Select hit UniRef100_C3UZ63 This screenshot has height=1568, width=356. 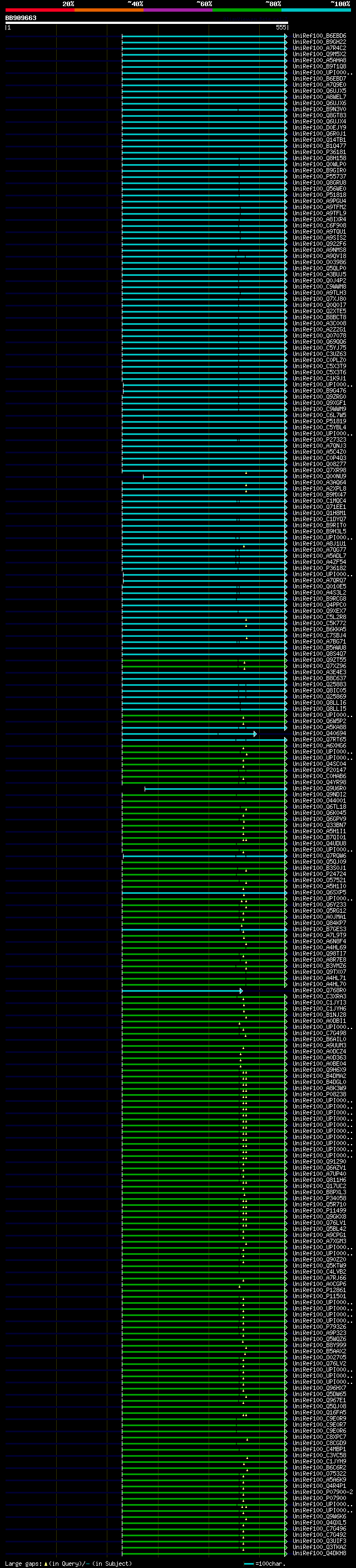point(319,354)
